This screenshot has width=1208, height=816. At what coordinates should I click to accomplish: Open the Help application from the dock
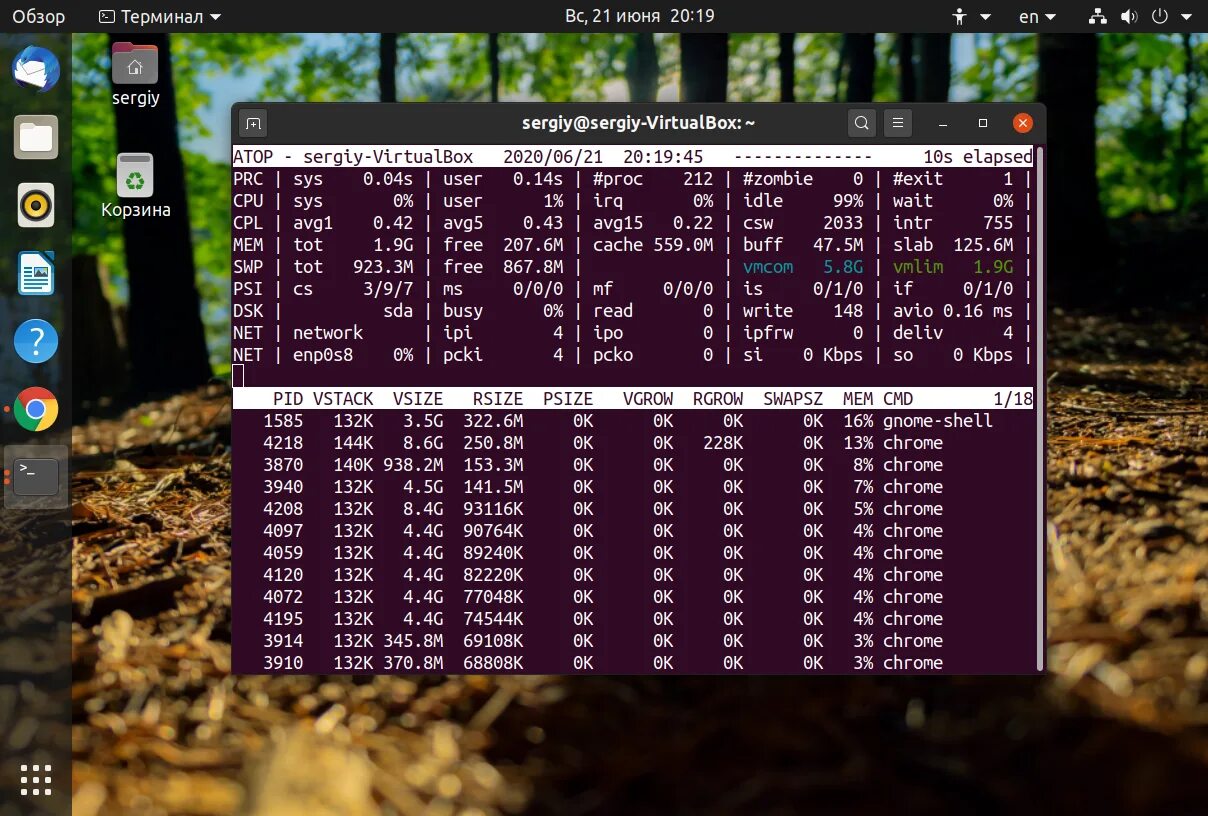pyautogui.click(x=36, y=341)
